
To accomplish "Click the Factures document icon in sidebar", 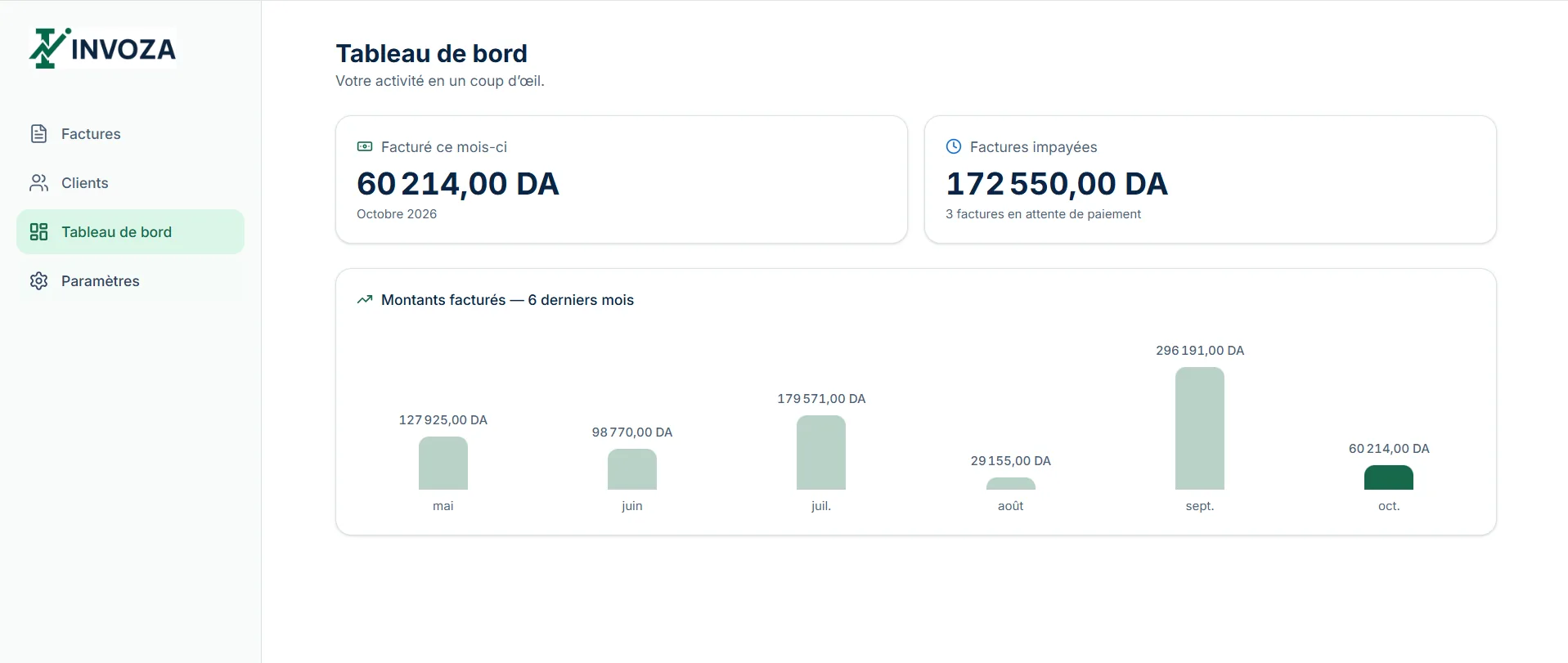I will pos(38,134).
